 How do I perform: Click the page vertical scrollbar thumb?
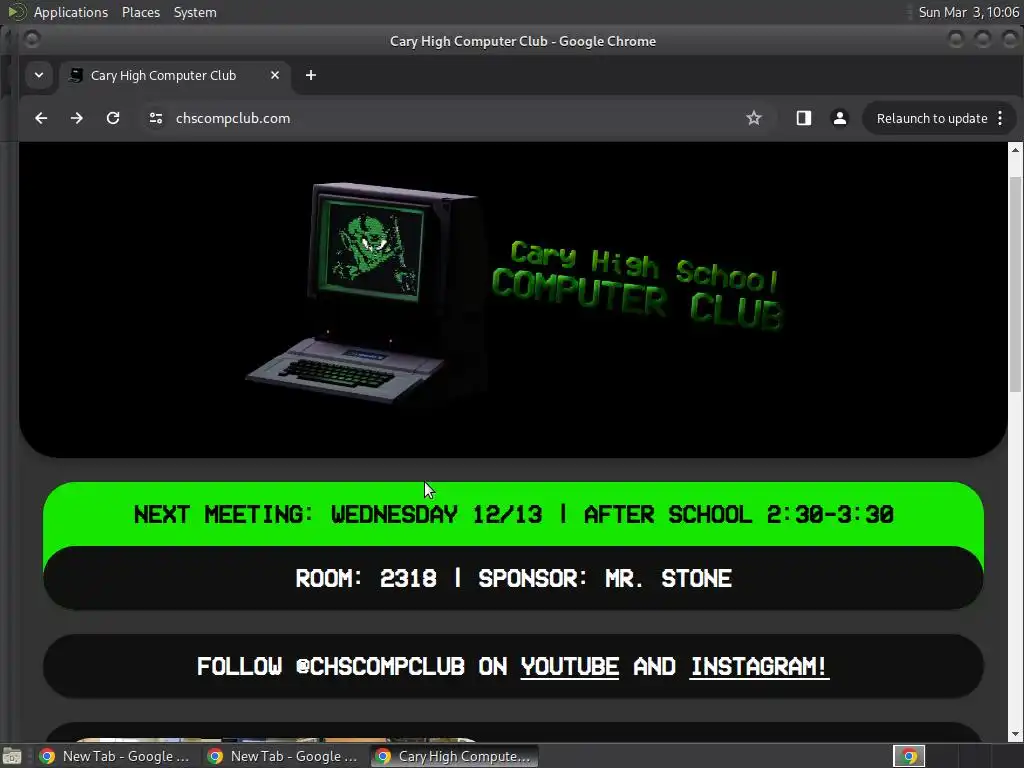click(1015, 285)
